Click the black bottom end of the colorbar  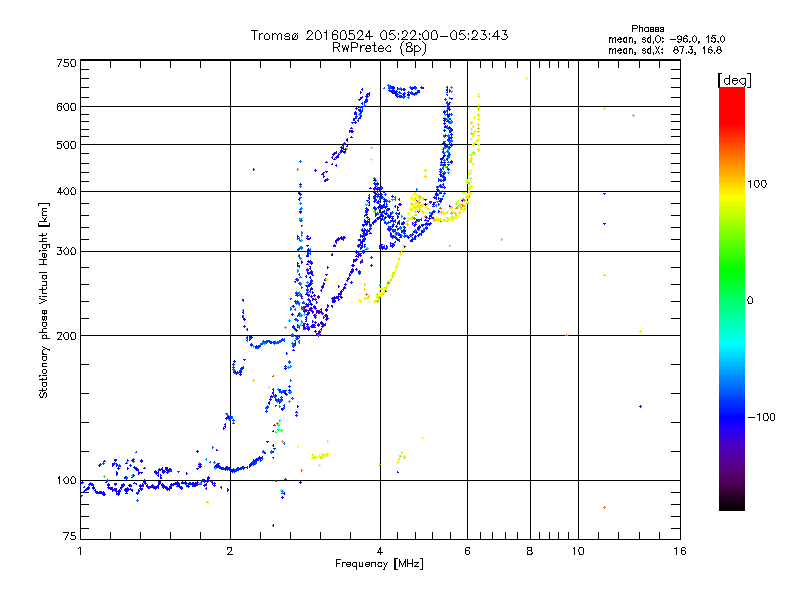point(732,506)
